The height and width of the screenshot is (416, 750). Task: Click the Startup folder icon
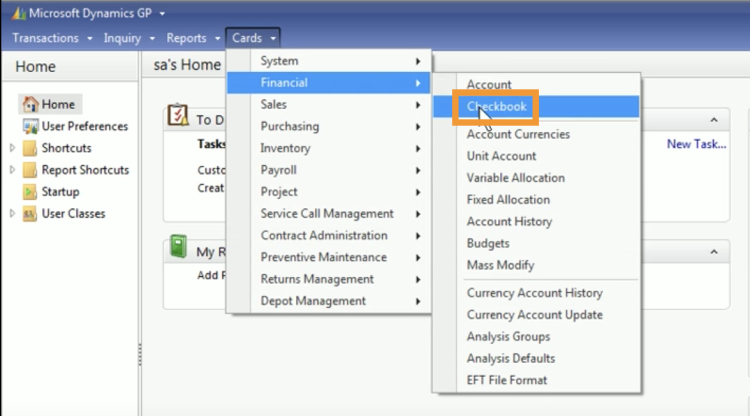pyautogui.click(x=30, y=192)
